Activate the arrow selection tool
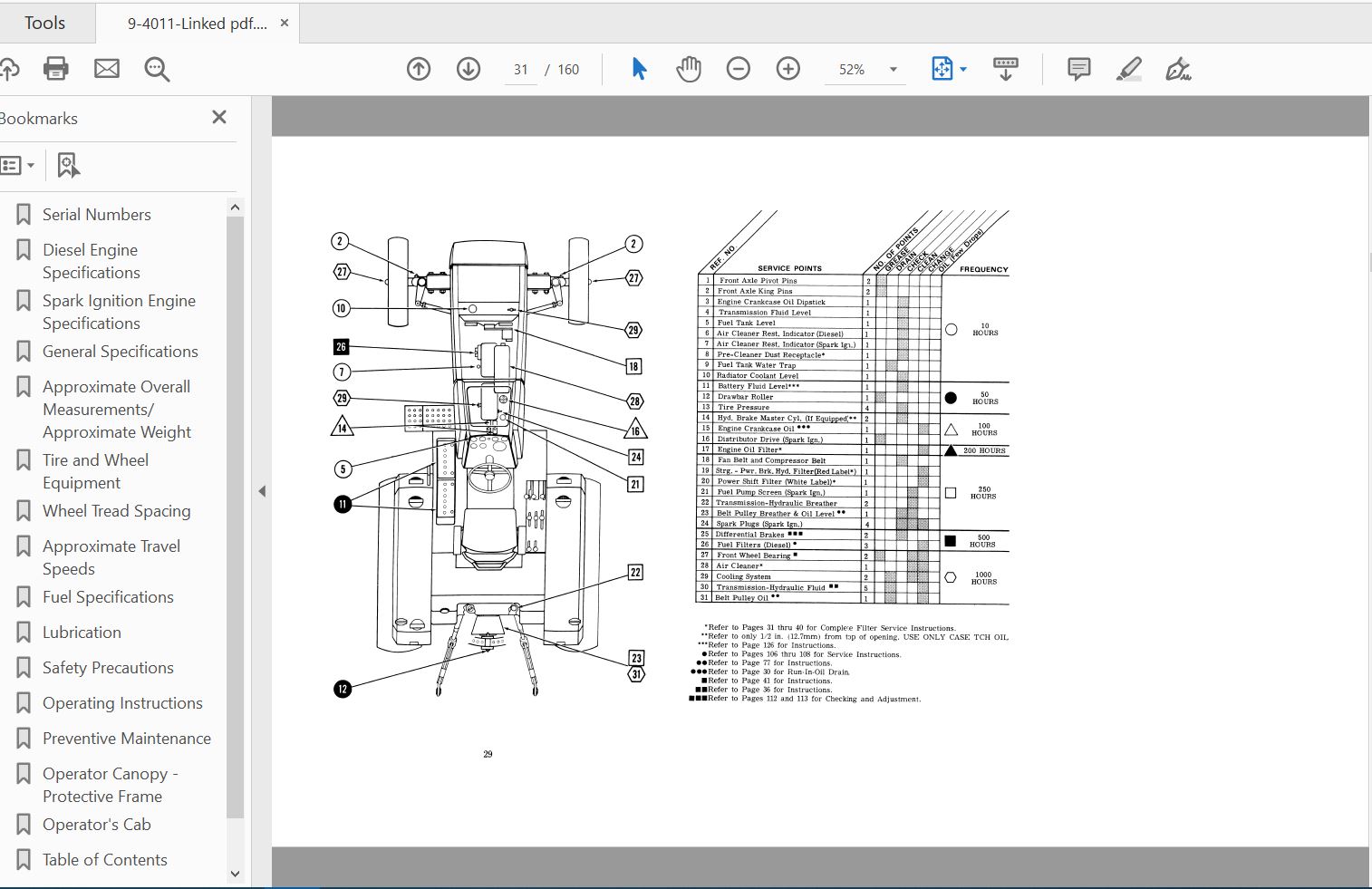This screenshot has height=889, width=1372. (639, 69)
